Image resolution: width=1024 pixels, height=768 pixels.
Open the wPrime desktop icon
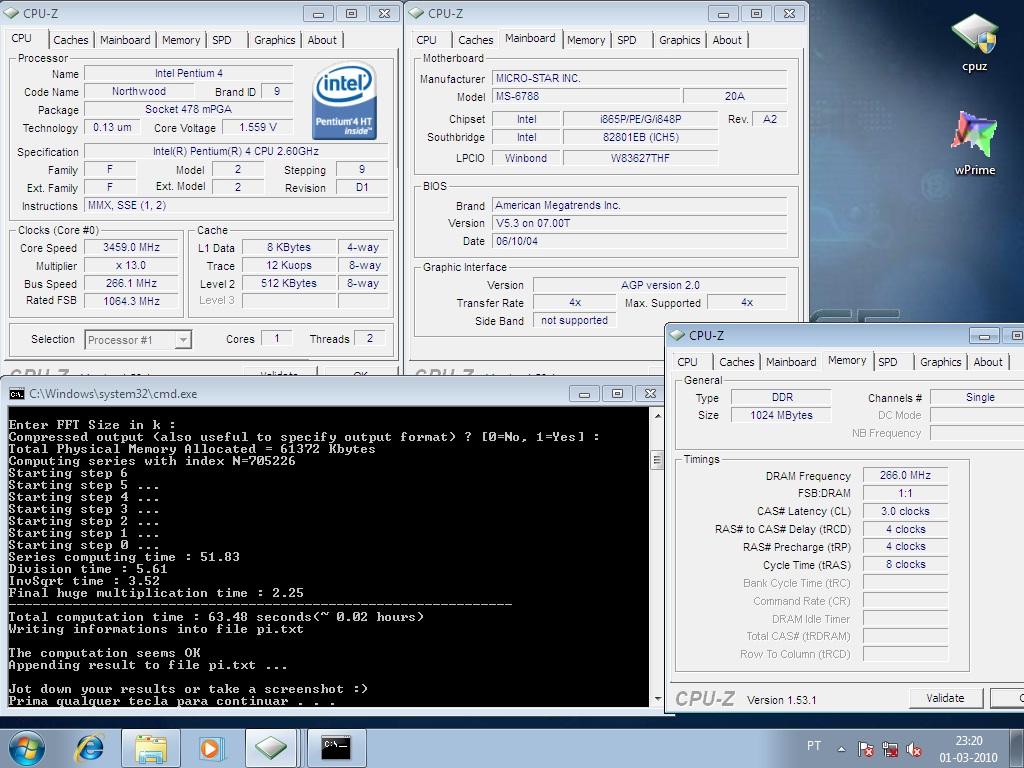(974, 142)
